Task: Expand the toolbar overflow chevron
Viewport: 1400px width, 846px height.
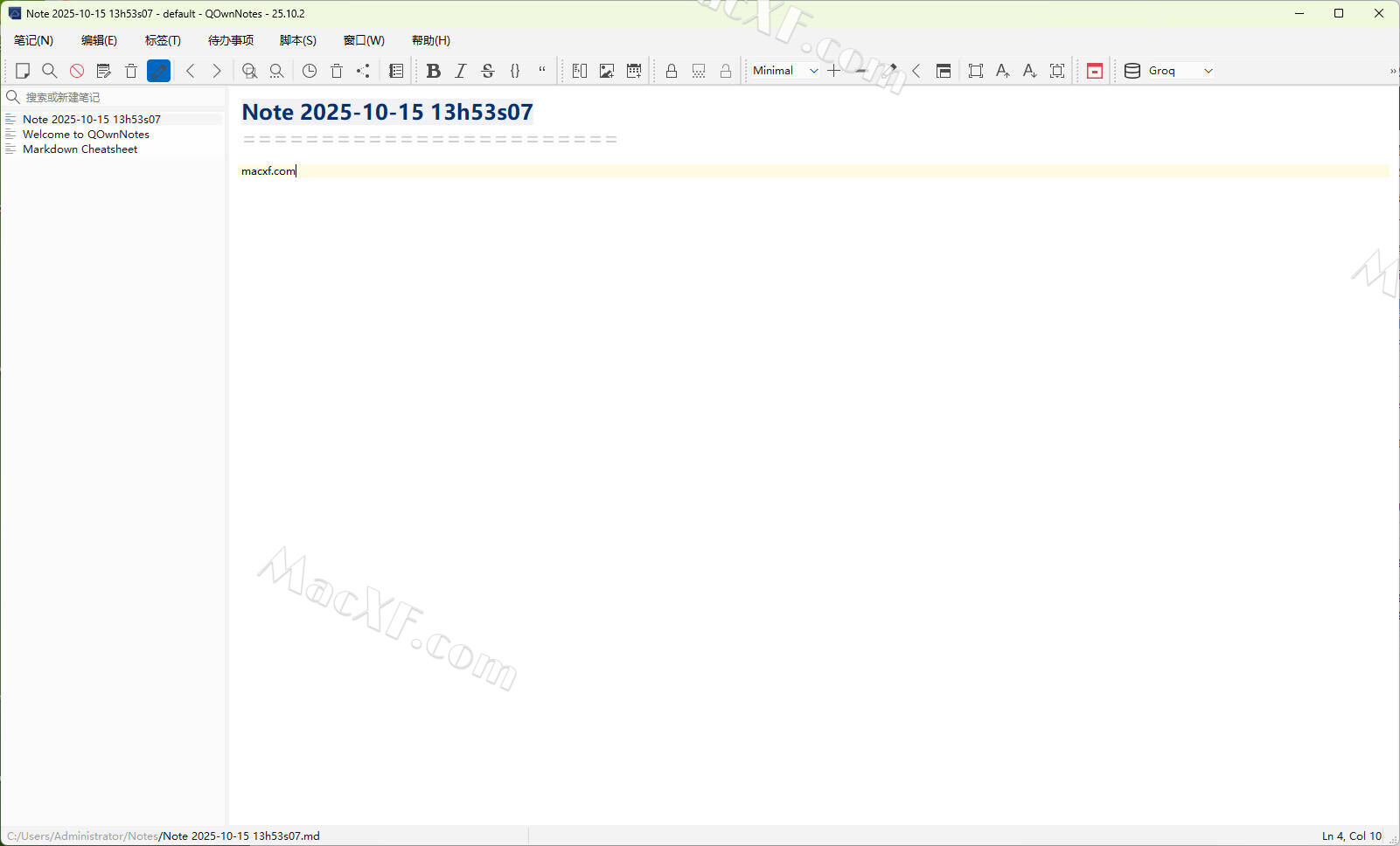Action: (x=1392, y=71)
